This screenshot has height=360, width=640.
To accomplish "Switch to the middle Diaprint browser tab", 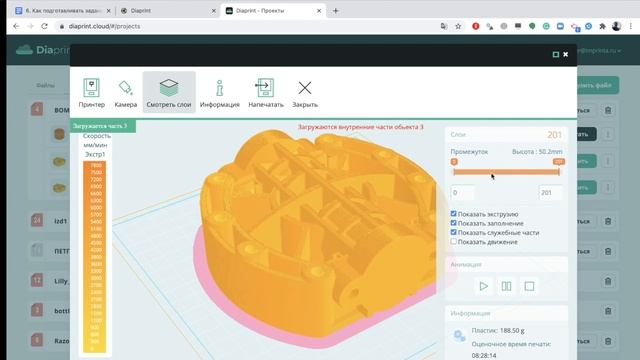I will point(168,11).
